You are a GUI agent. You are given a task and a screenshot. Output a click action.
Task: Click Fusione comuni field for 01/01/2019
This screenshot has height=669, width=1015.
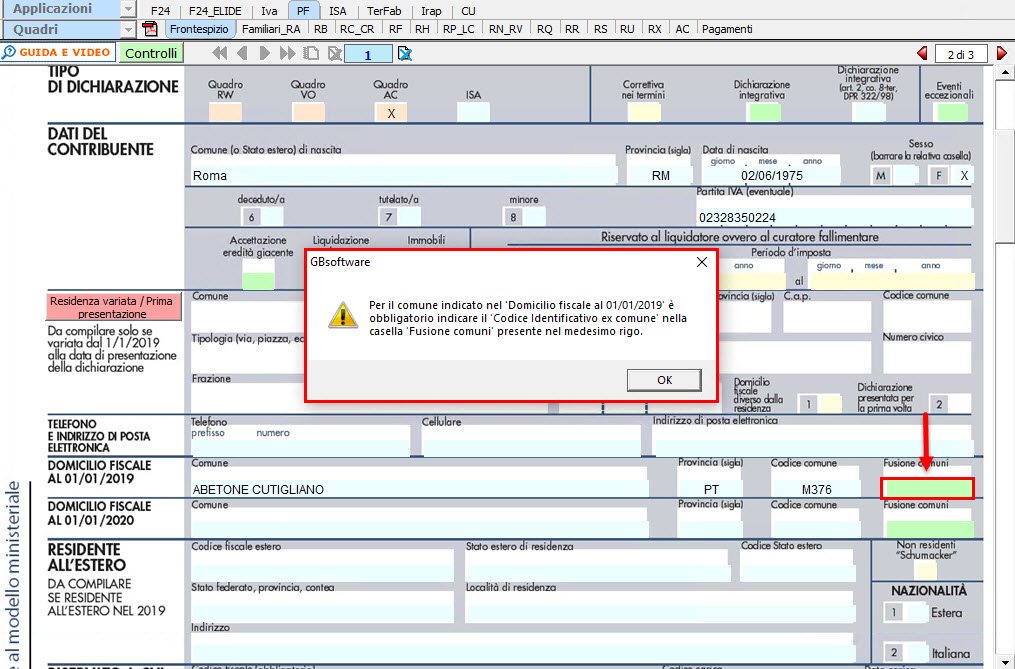pos(928,488)
